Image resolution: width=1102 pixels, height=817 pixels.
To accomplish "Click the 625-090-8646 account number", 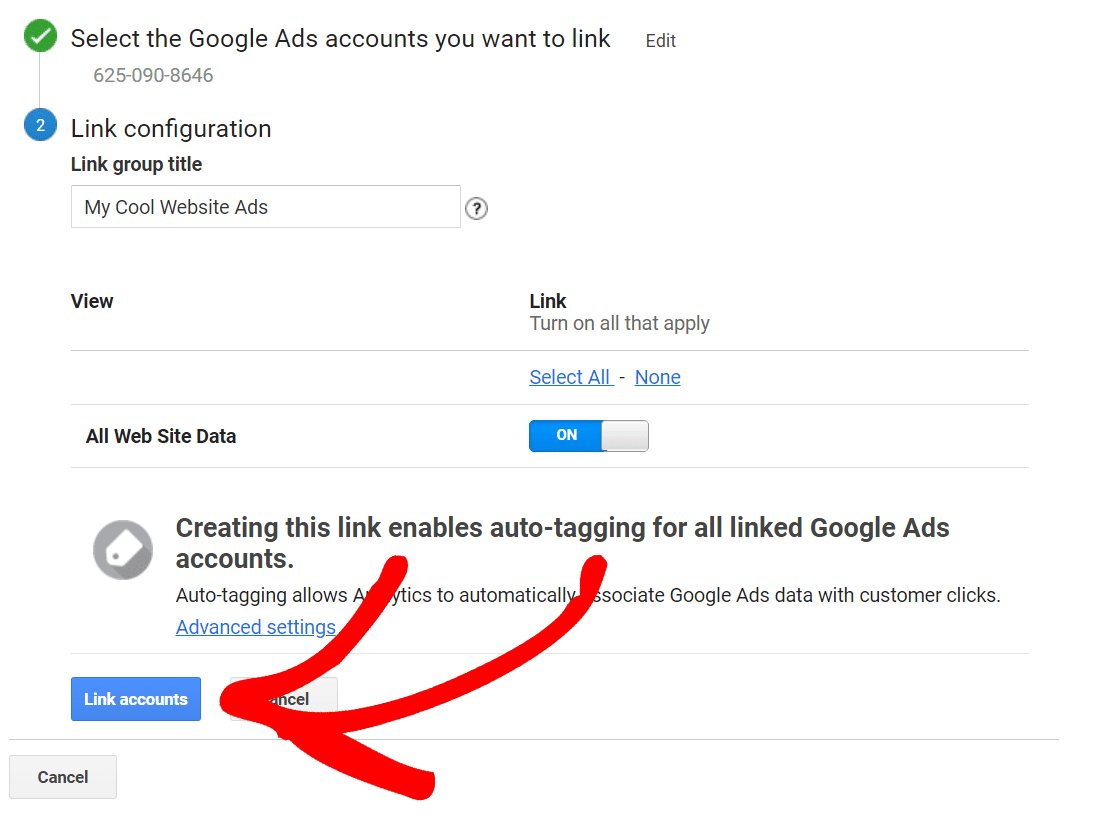I will pos(153,75).
